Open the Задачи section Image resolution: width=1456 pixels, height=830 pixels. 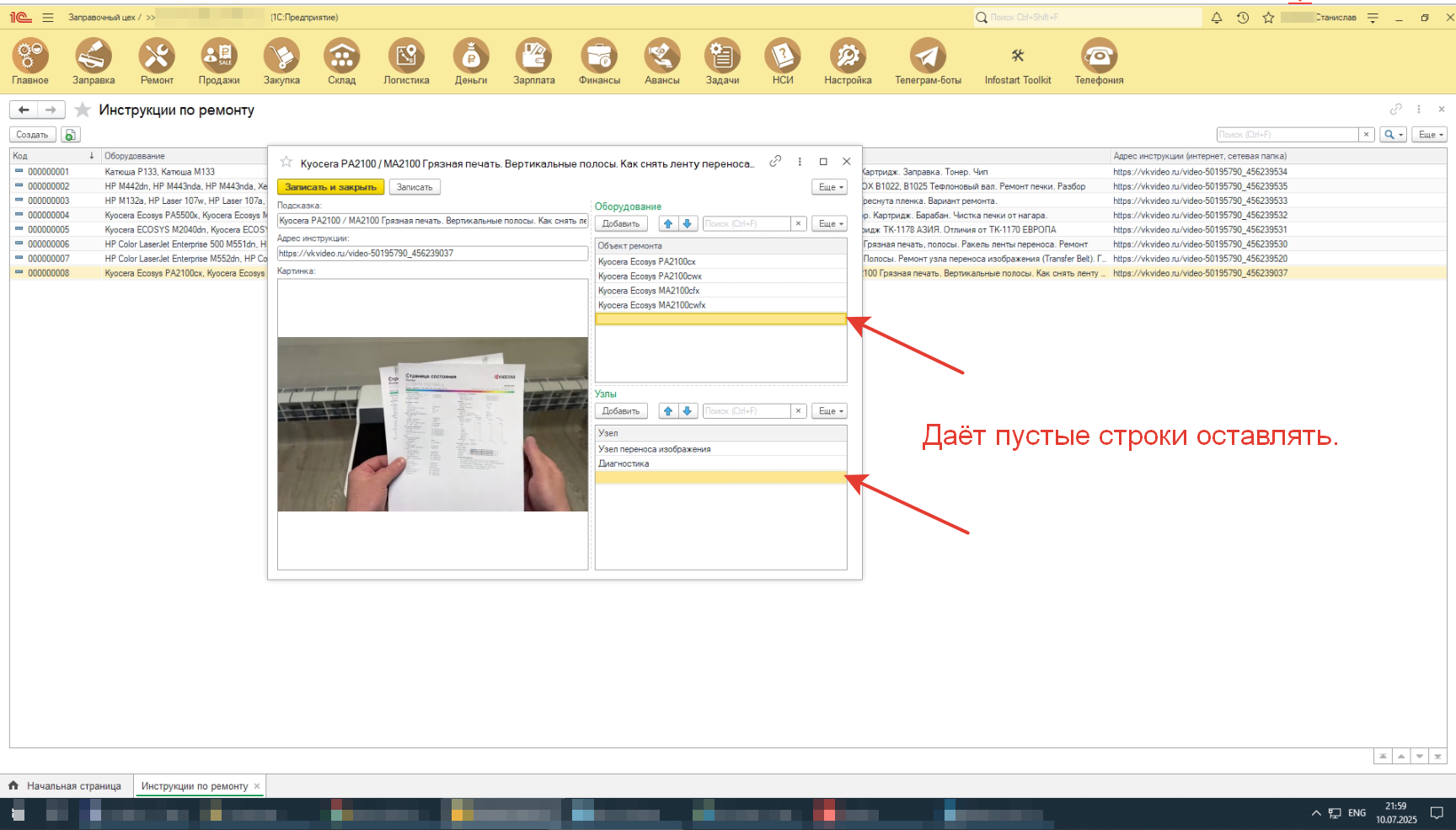722,62
